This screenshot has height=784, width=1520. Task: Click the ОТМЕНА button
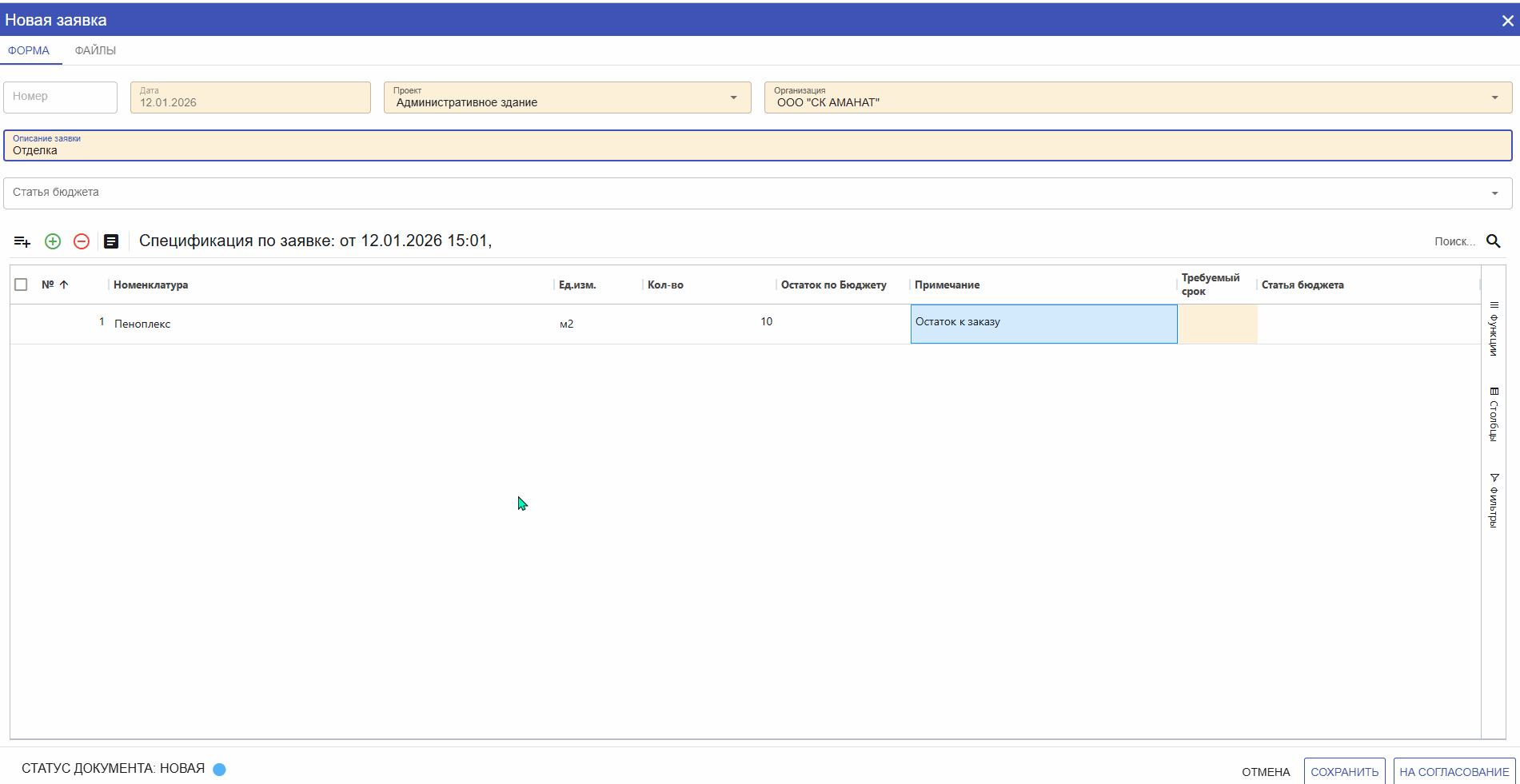[1266, 771]
